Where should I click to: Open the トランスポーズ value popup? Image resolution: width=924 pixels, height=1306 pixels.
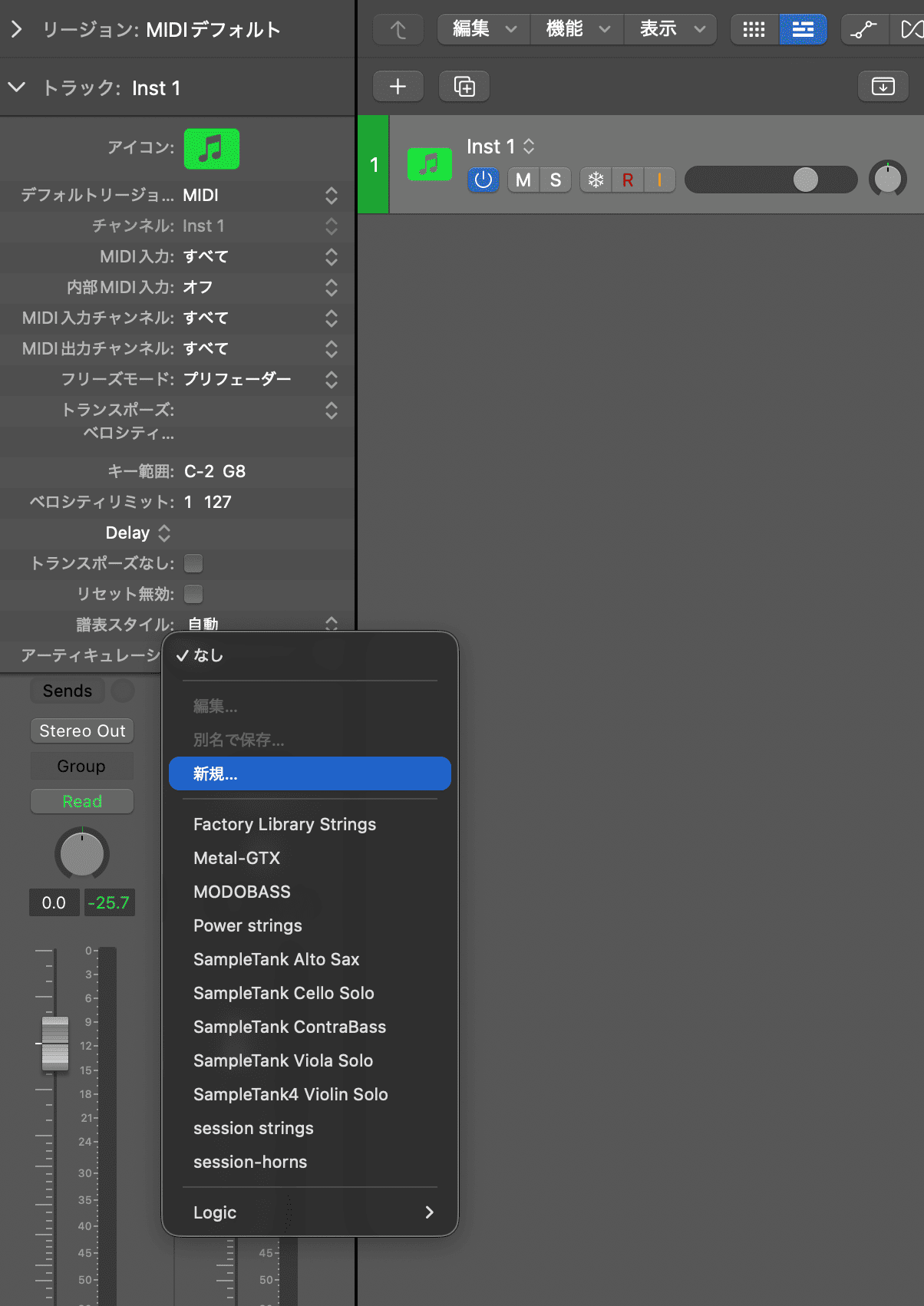[331, 410]
